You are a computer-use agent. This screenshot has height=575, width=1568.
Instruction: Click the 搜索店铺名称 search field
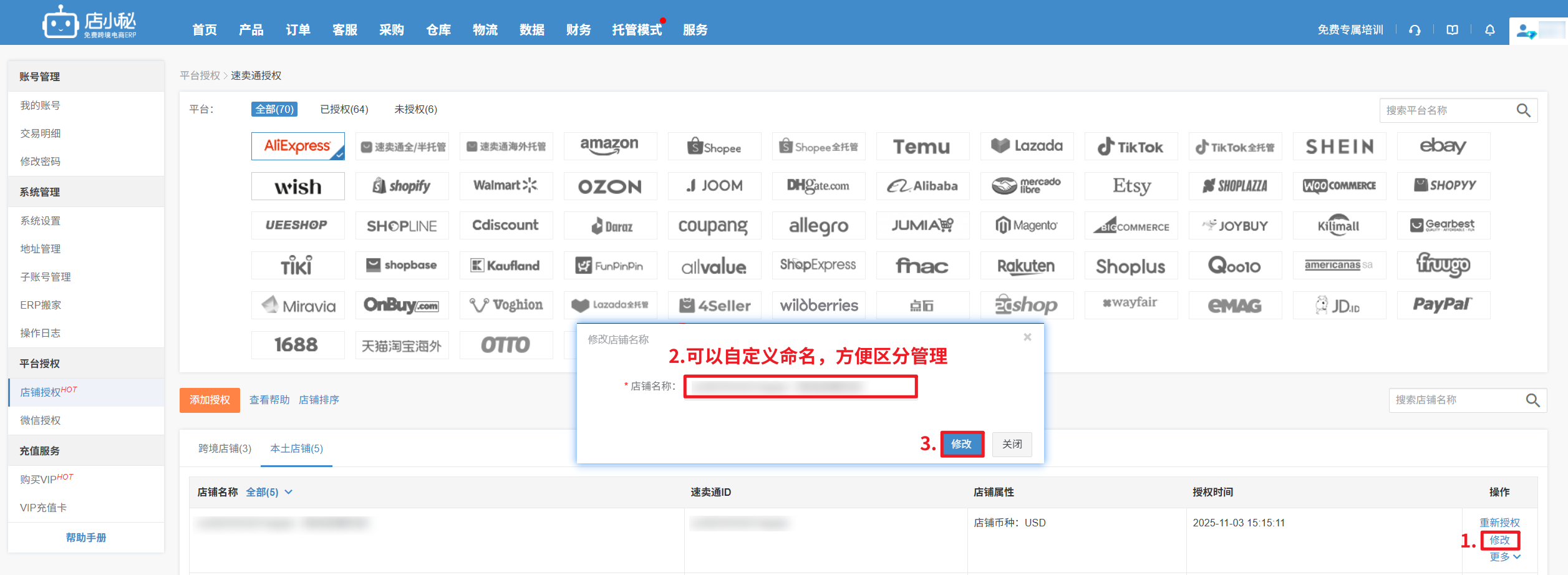tap(1458, 400)
